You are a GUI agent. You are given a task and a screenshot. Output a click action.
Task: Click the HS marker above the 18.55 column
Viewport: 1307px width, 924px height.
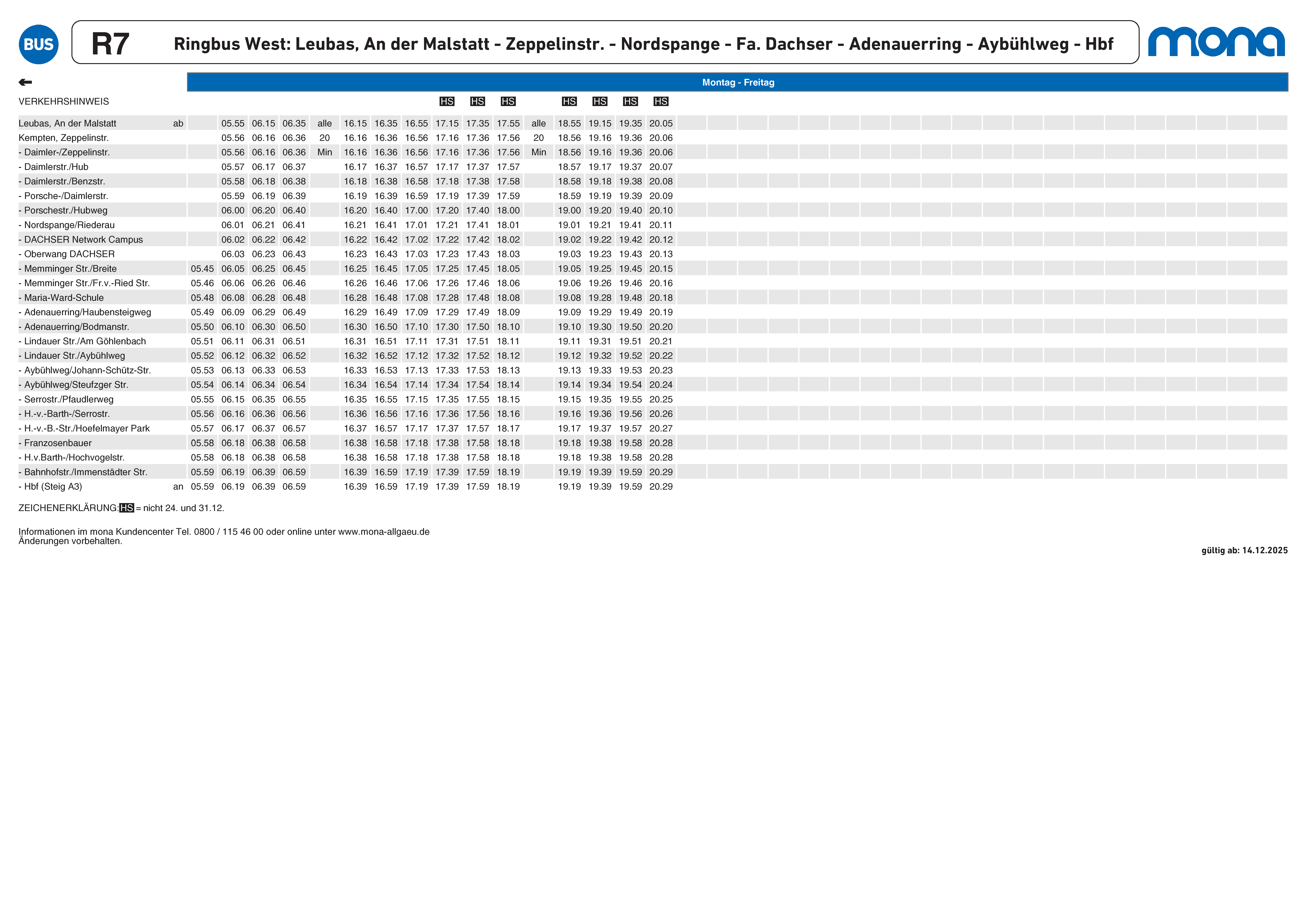pos(569,101)
